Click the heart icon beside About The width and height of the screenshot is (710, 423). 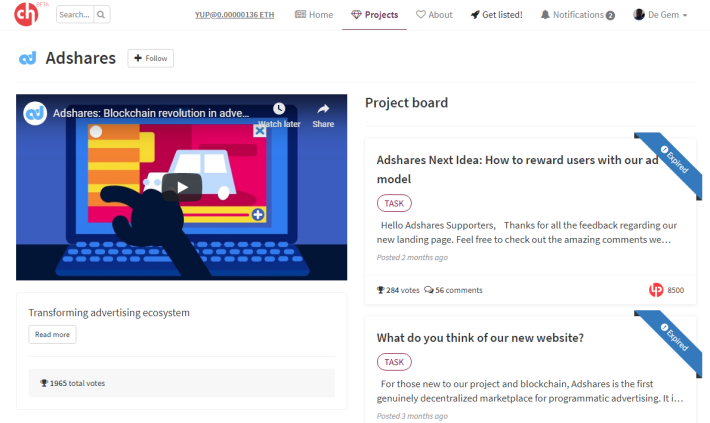(421, 14)
